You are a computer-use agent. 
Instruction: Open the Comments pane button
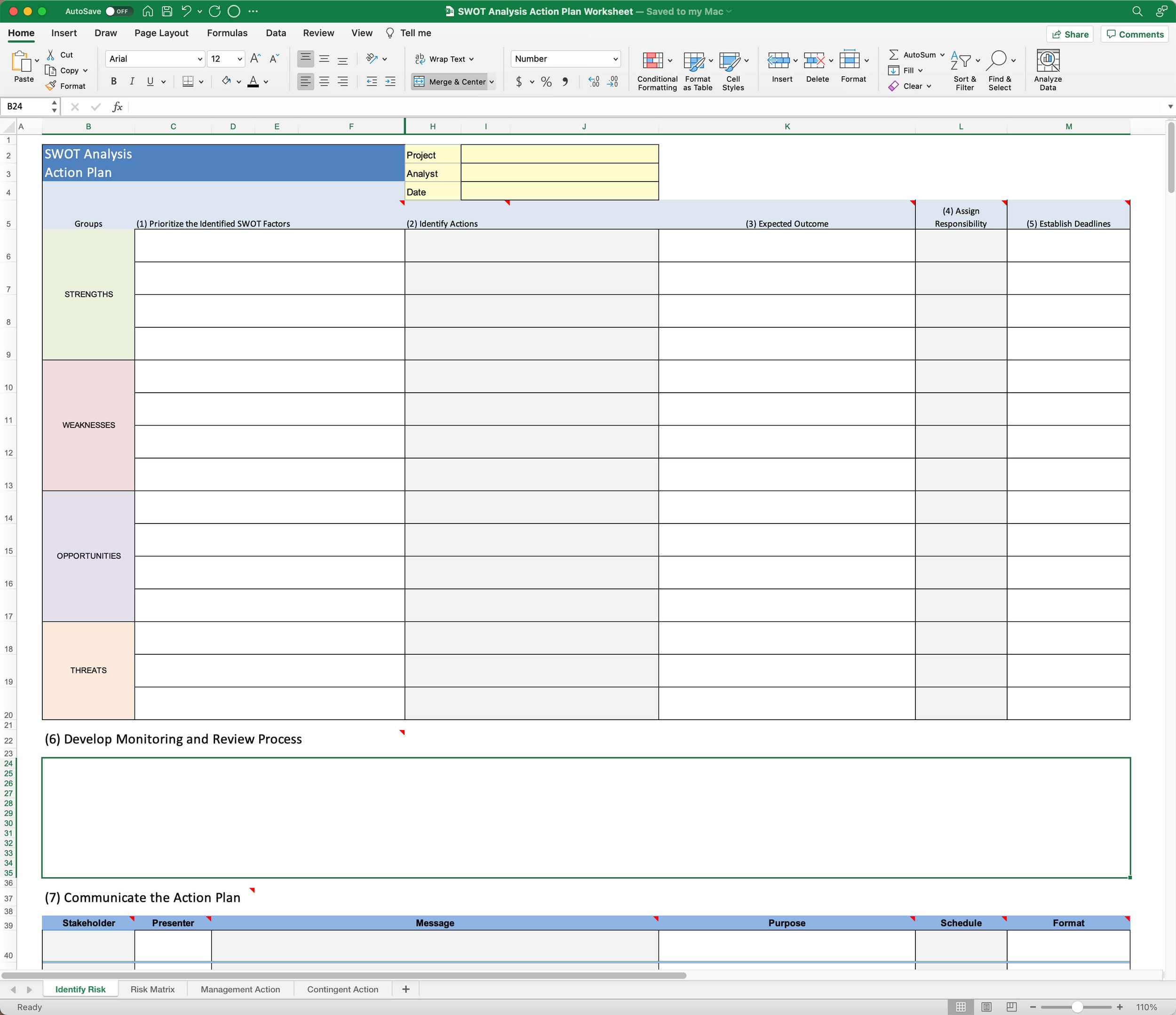[1135, 34]
